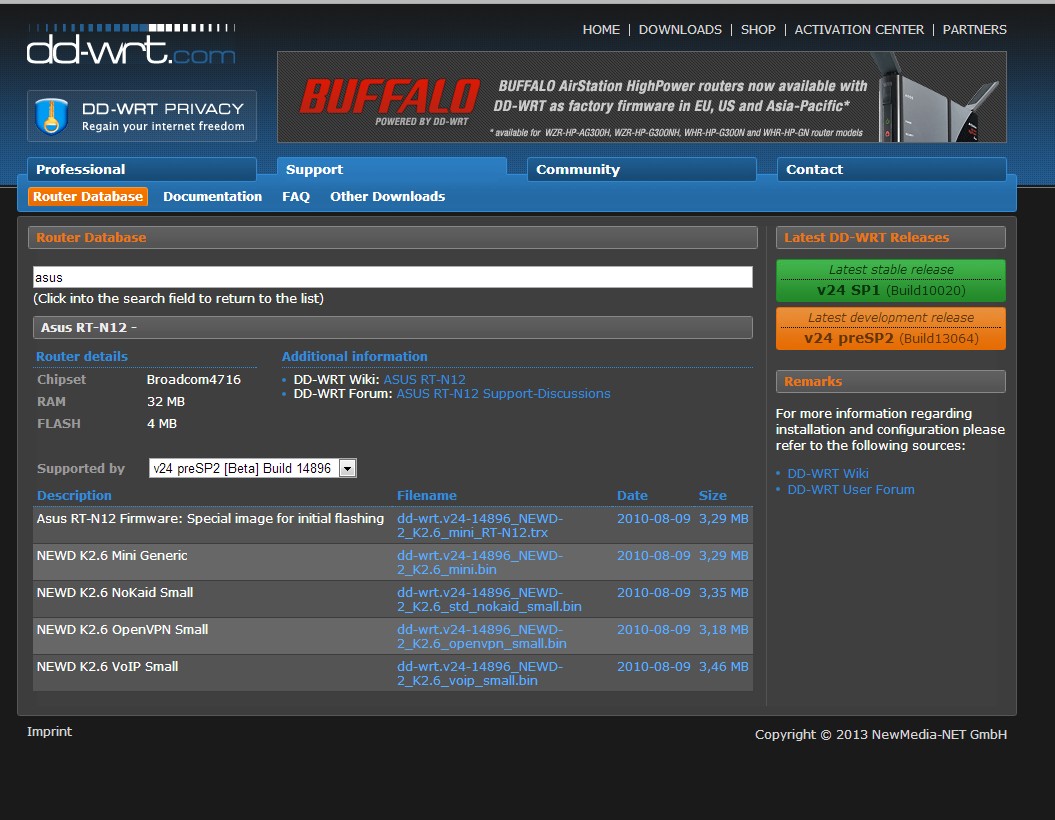Click the Date column header

click(632, 496)
